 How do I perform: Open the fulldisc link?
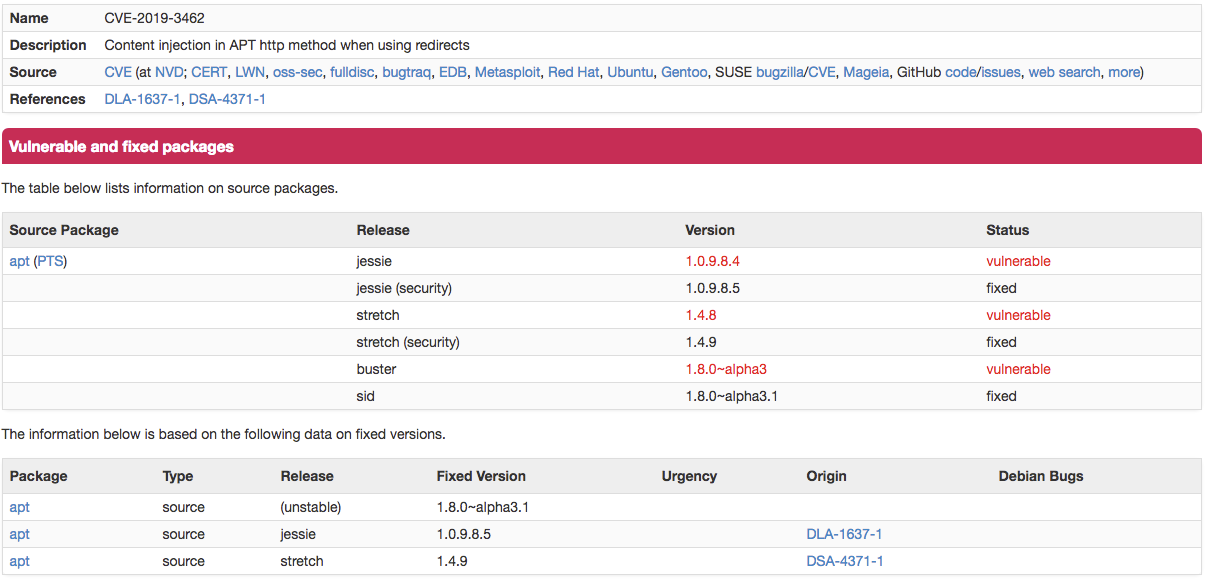point(352,72)
